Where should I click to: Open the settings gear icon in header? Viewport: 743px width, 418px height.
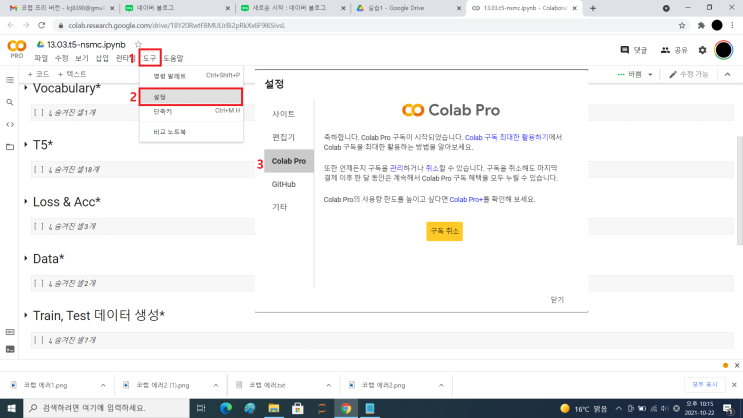pos(702,50)
